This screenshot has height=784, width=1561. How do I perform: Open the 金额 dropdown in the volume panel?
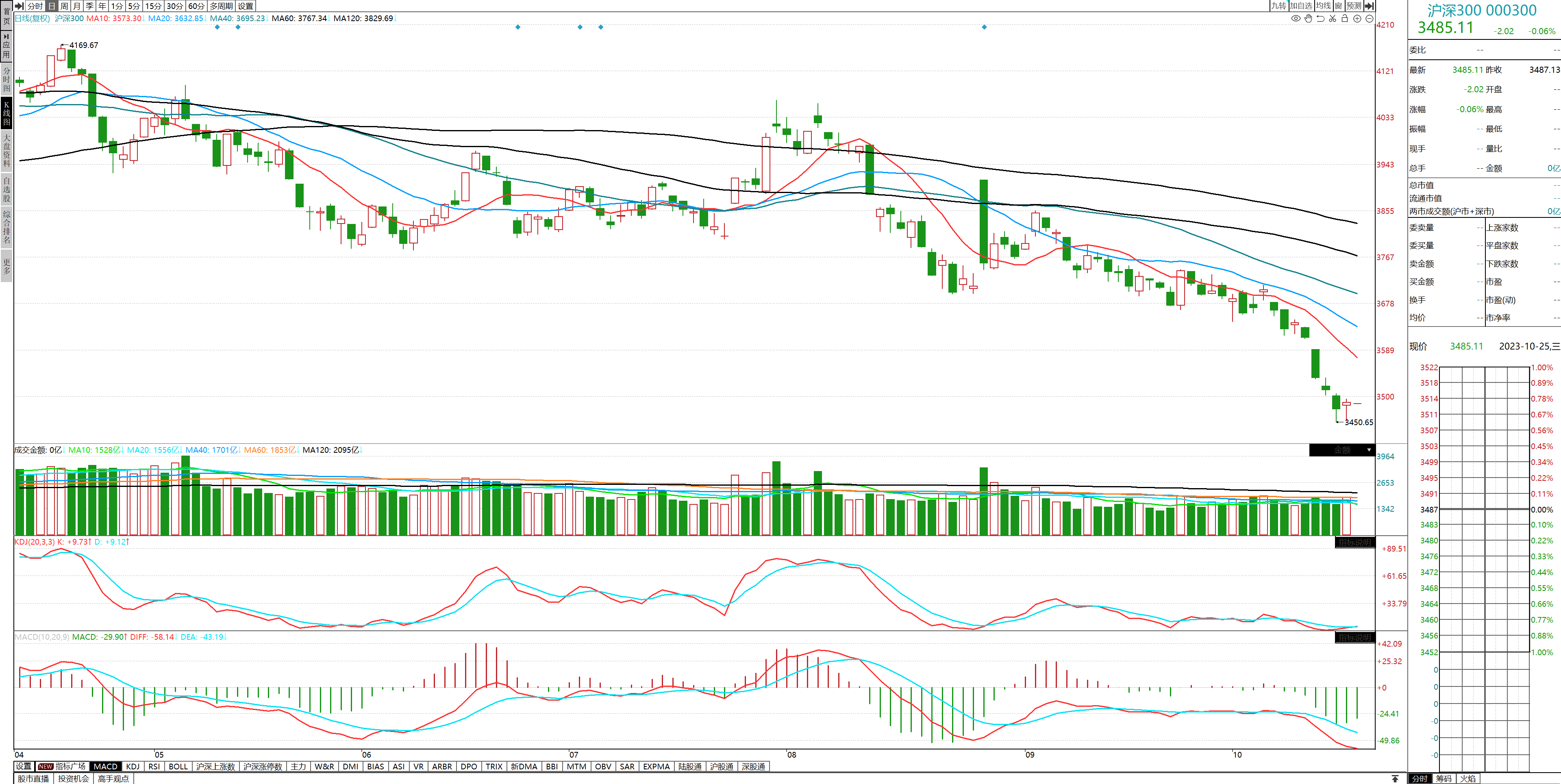click(1369, 450)
